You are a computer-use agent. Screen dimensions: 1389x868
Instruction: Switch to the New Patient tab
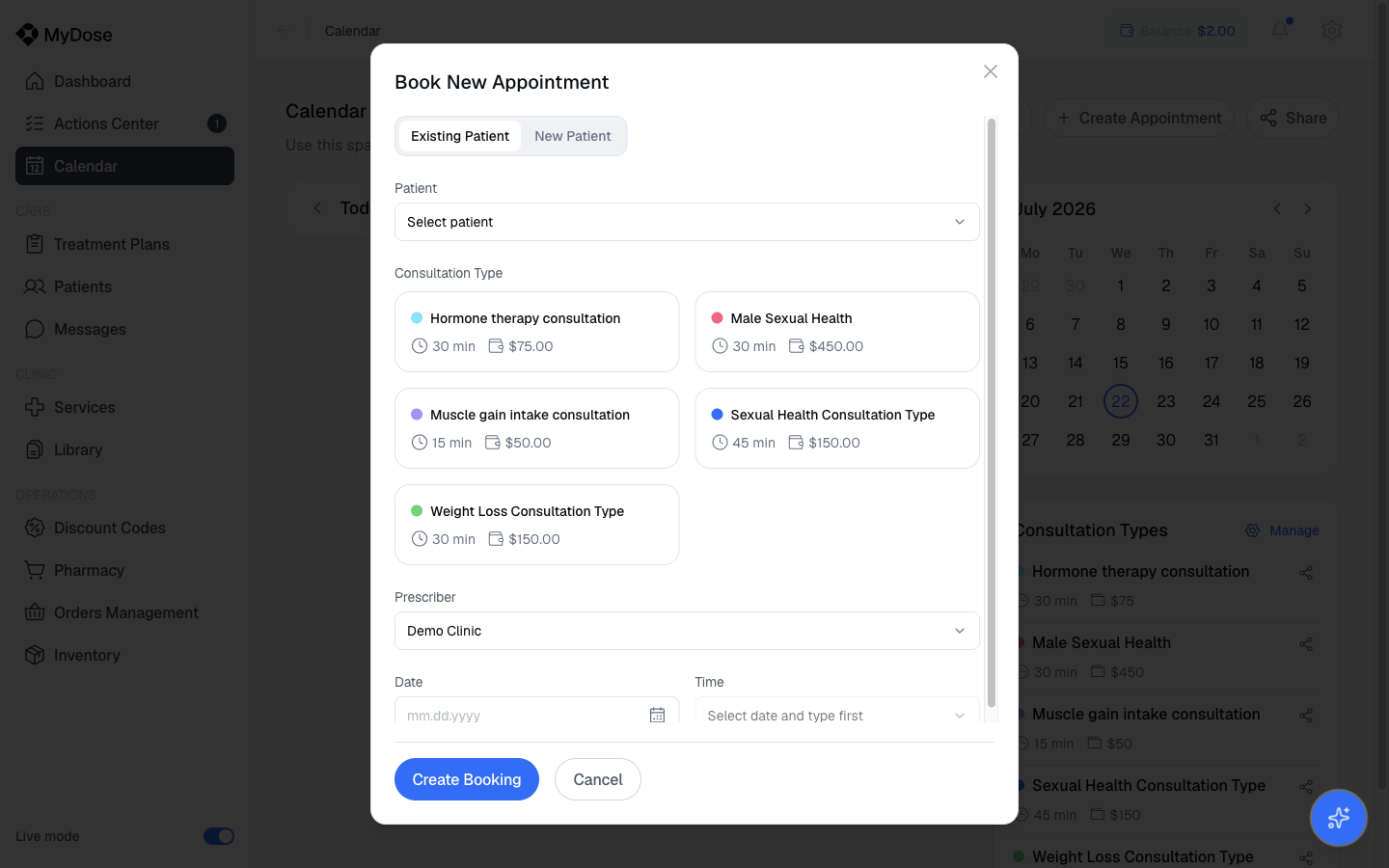(x=573, y=136)
